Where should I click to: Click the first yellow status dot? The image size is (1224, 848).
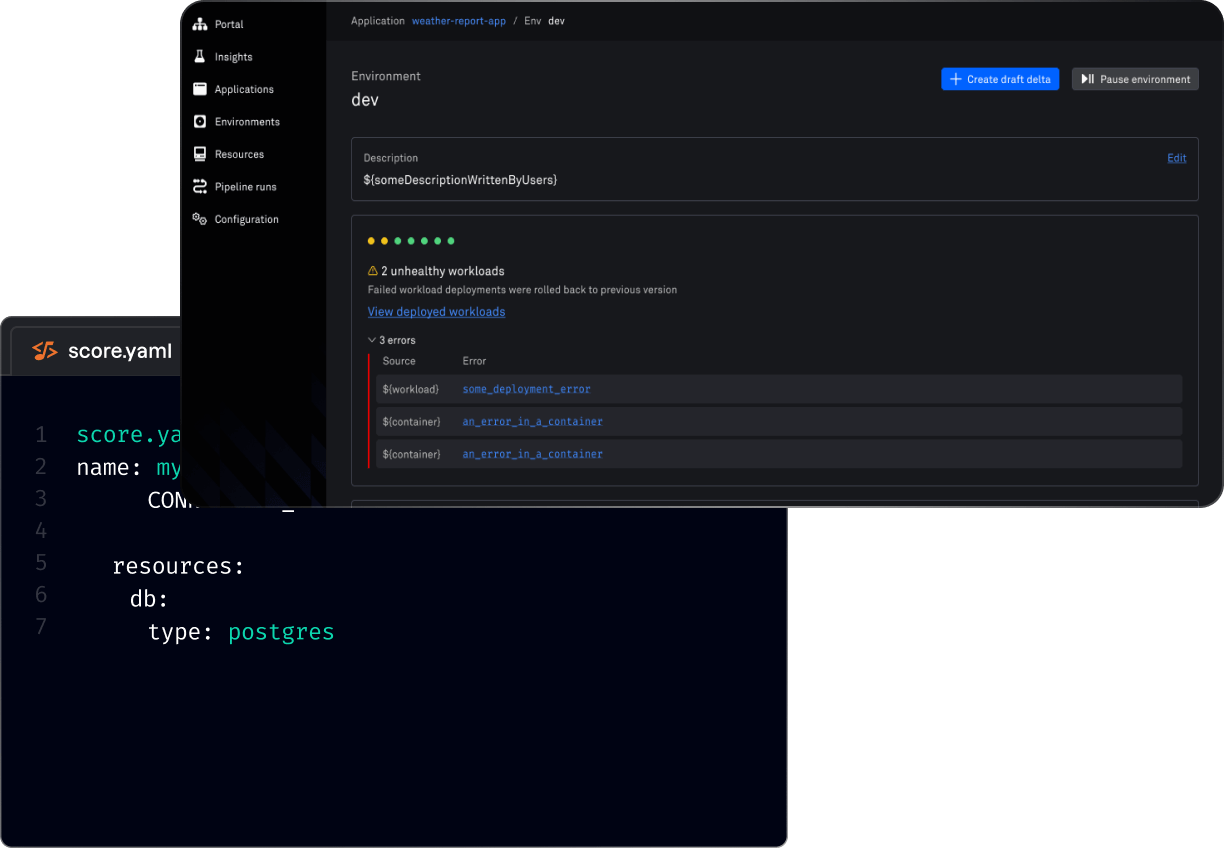370,241
